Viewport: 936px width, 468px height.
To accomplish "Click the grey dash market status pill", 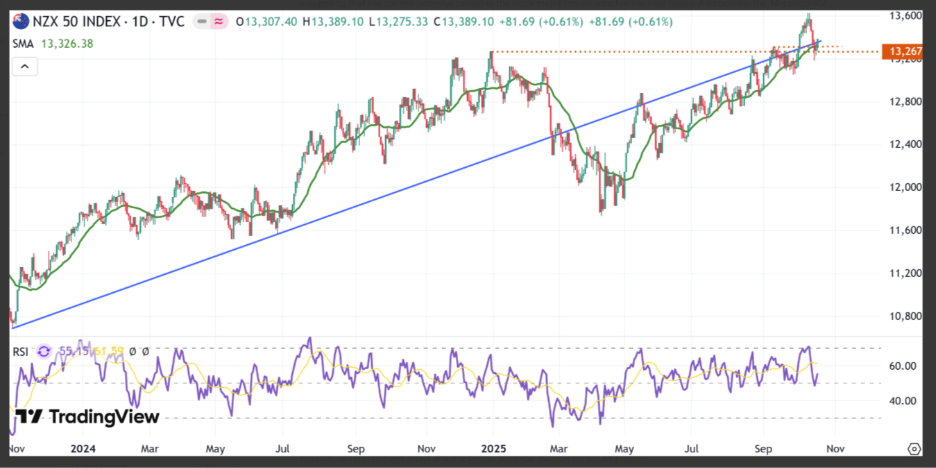I will 204,22.
